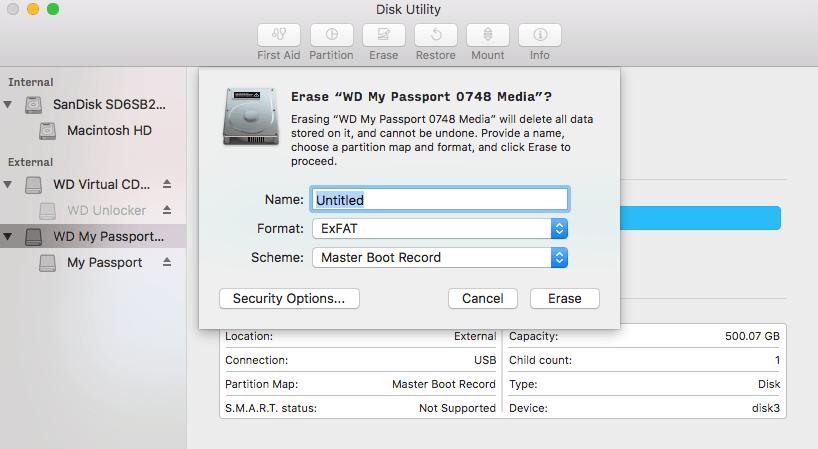Click the Restore toolbar icon
This screenshot has width=818, height=449.
point(435,35)
